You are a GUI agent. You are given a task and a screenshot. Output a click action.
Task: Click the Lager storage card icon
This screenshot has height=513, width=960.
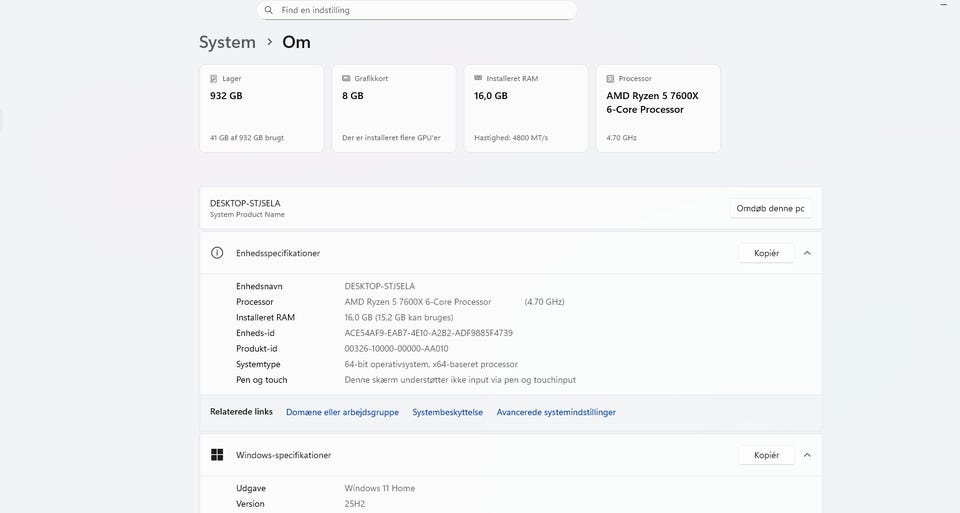(x=213, y=78)
